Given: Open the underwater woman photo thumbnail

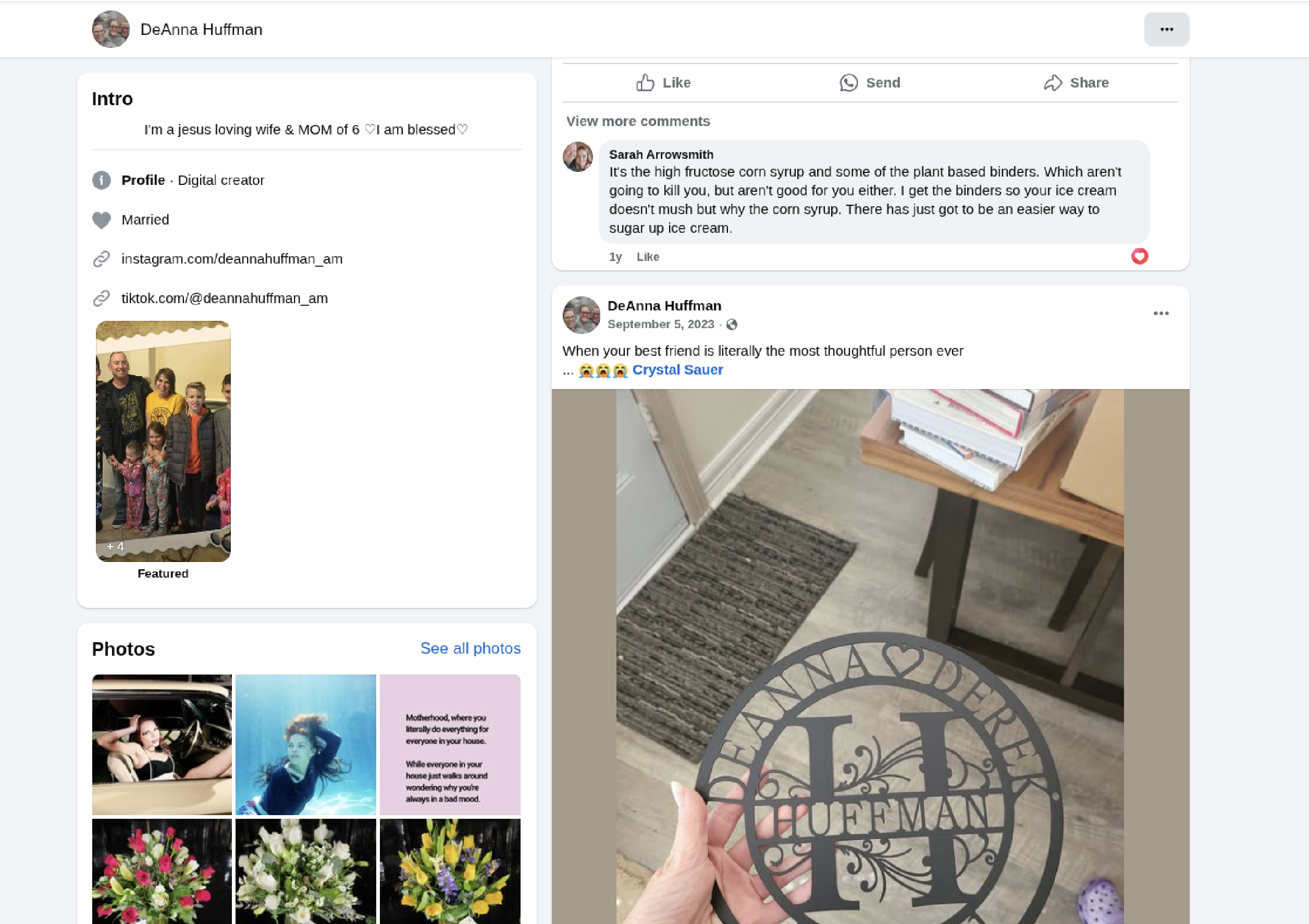Looking at the screenshot, I should coord(305,744).
